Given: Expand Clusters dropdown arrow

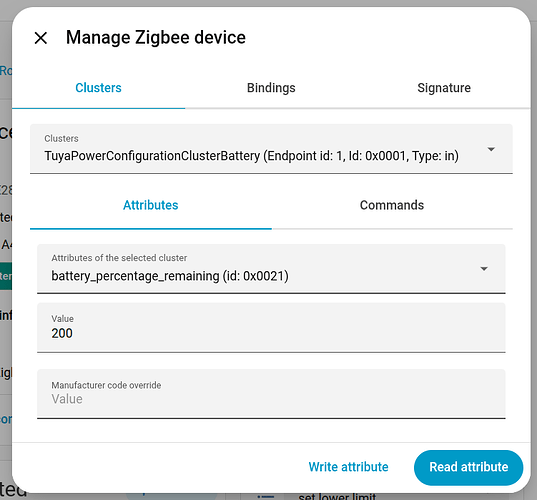Looking at the screenshot, I should point(491,149).
